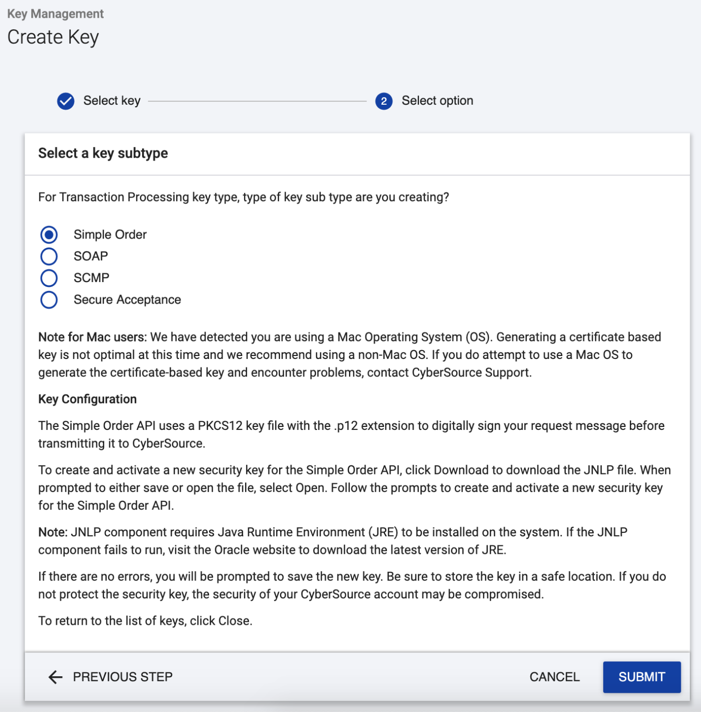701x712 pixels.
Task: Click the Key Configuration heading
Action: (x=87, y=400)
